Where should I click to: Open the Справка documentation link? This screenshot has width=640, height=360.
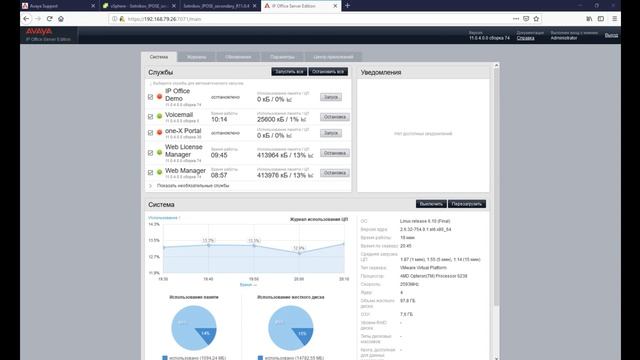tap(525, 38)
